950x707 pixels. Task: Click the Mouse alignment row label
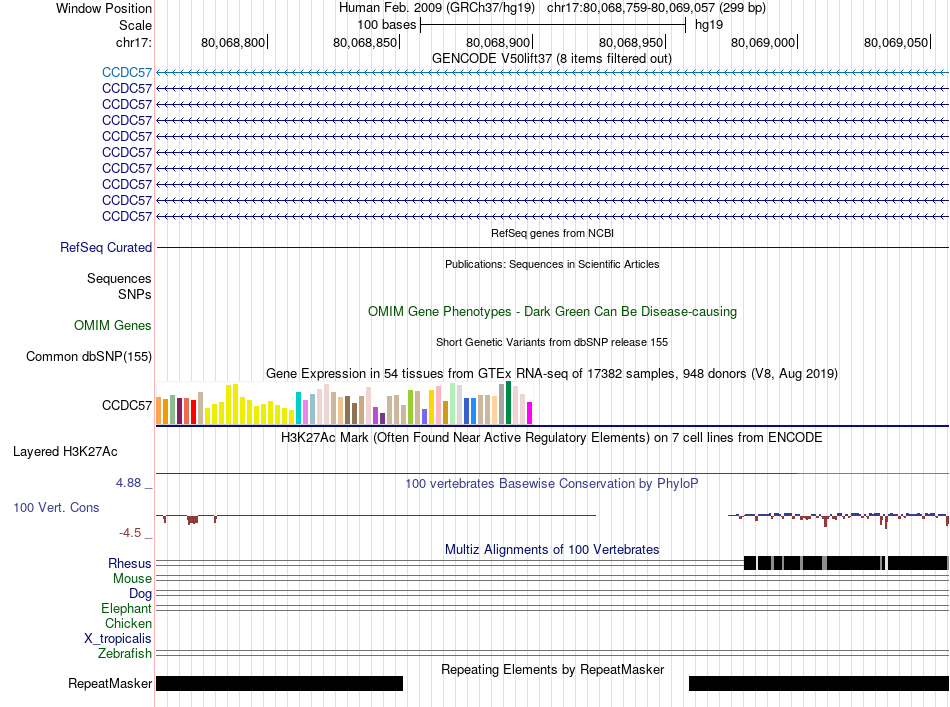(132, 579)
